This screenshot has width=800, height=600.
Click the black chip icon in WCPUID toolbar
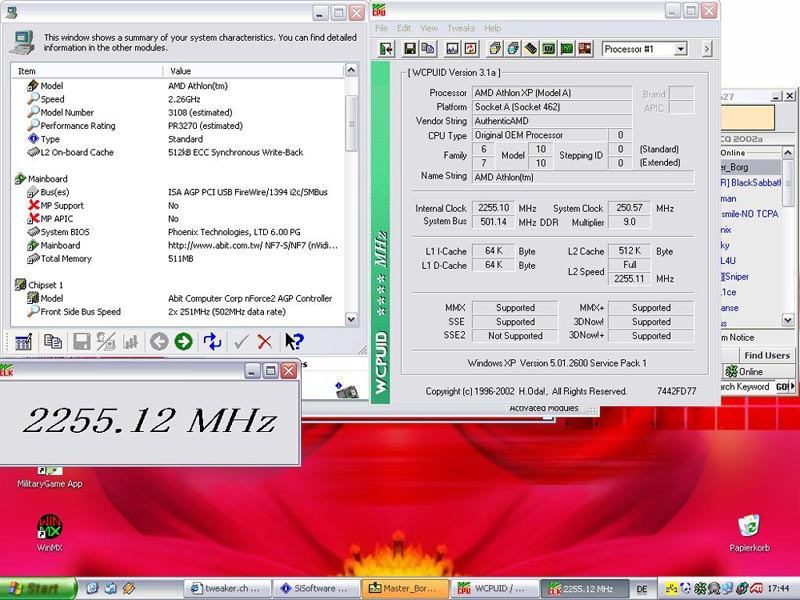(x=531, y=49)
